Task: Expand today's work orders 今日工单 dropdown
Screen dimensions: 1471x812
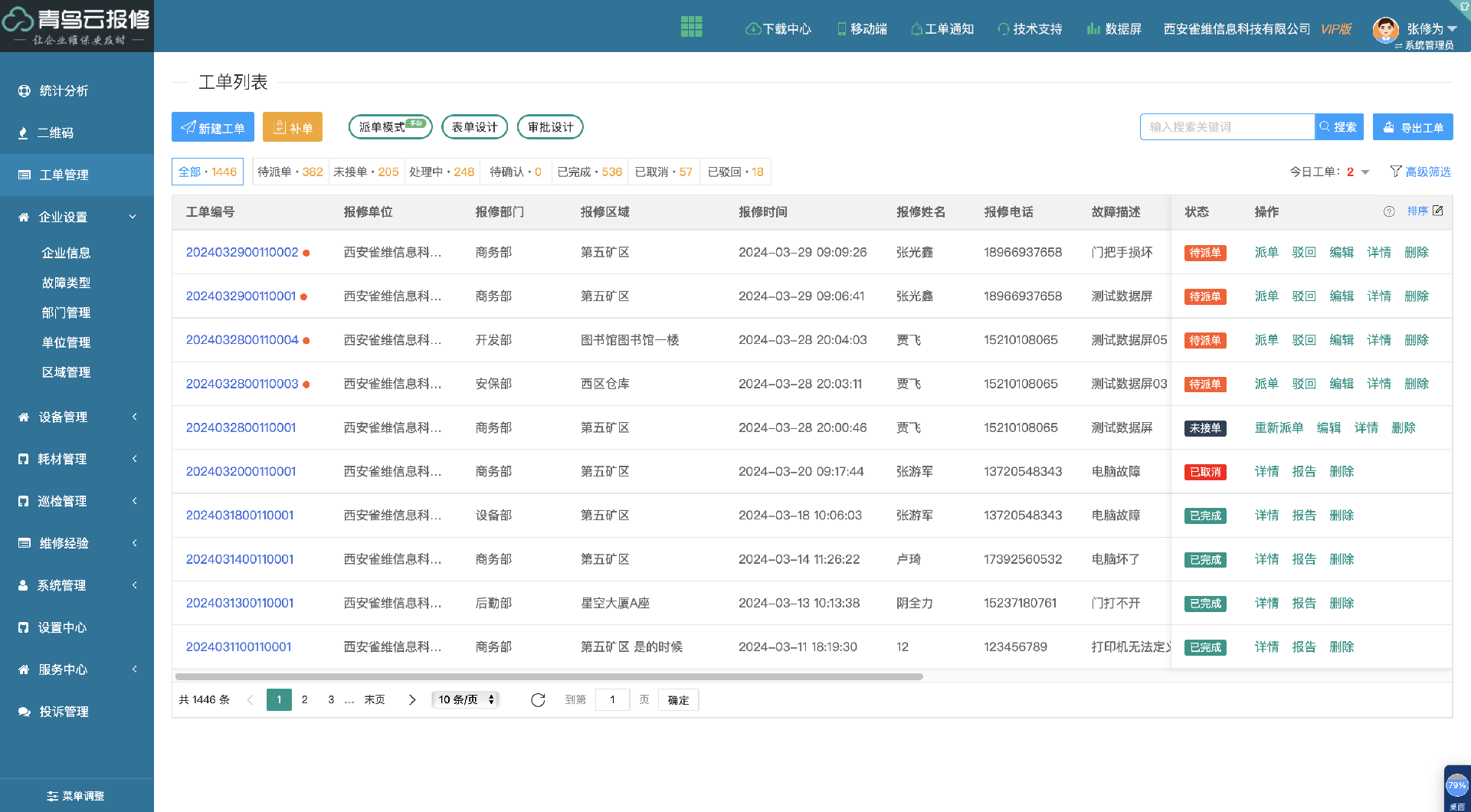Action: pyautogui.click(x=1365, y=172)
